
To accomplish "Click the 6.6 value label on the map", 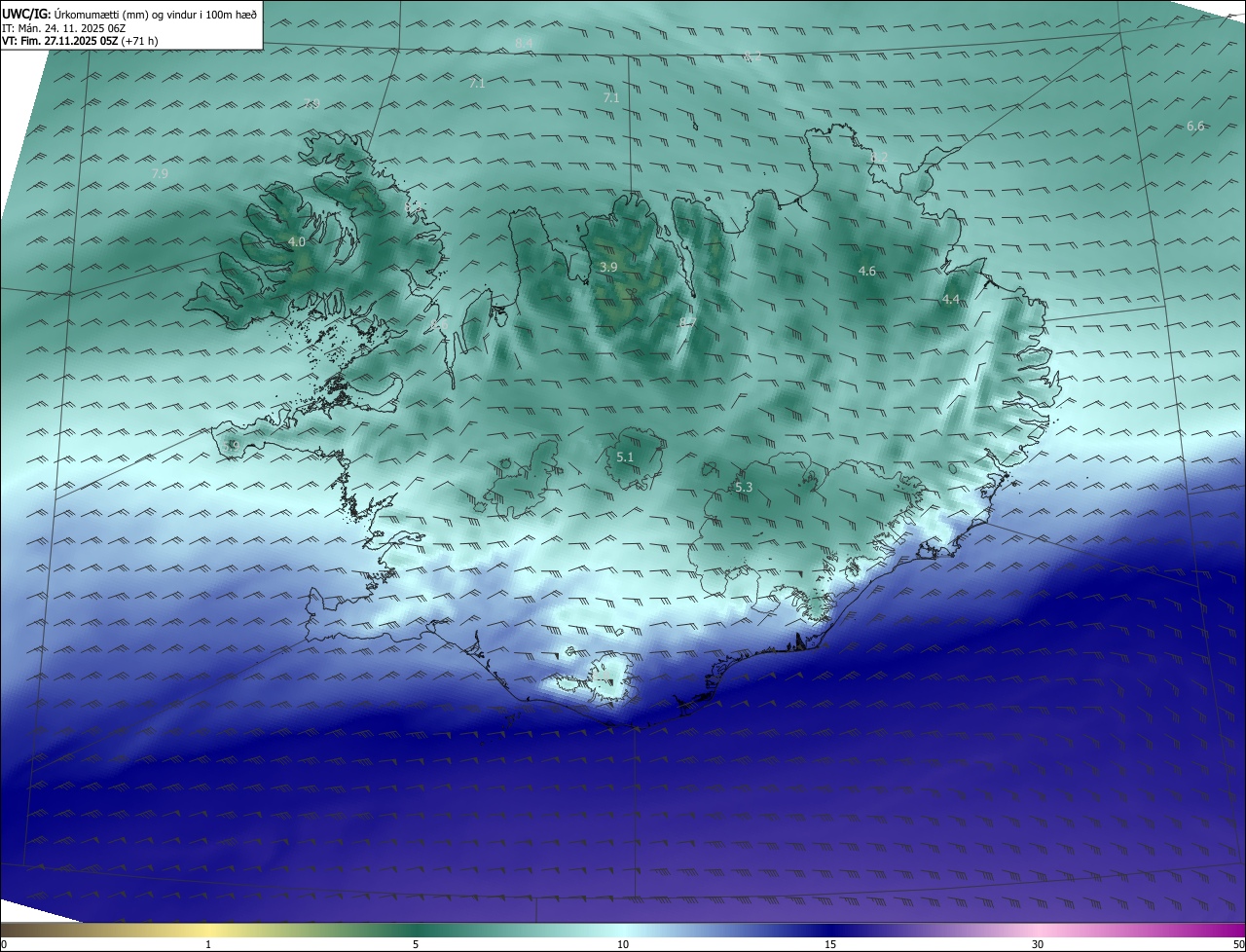I will click(x=1195, y=127).
